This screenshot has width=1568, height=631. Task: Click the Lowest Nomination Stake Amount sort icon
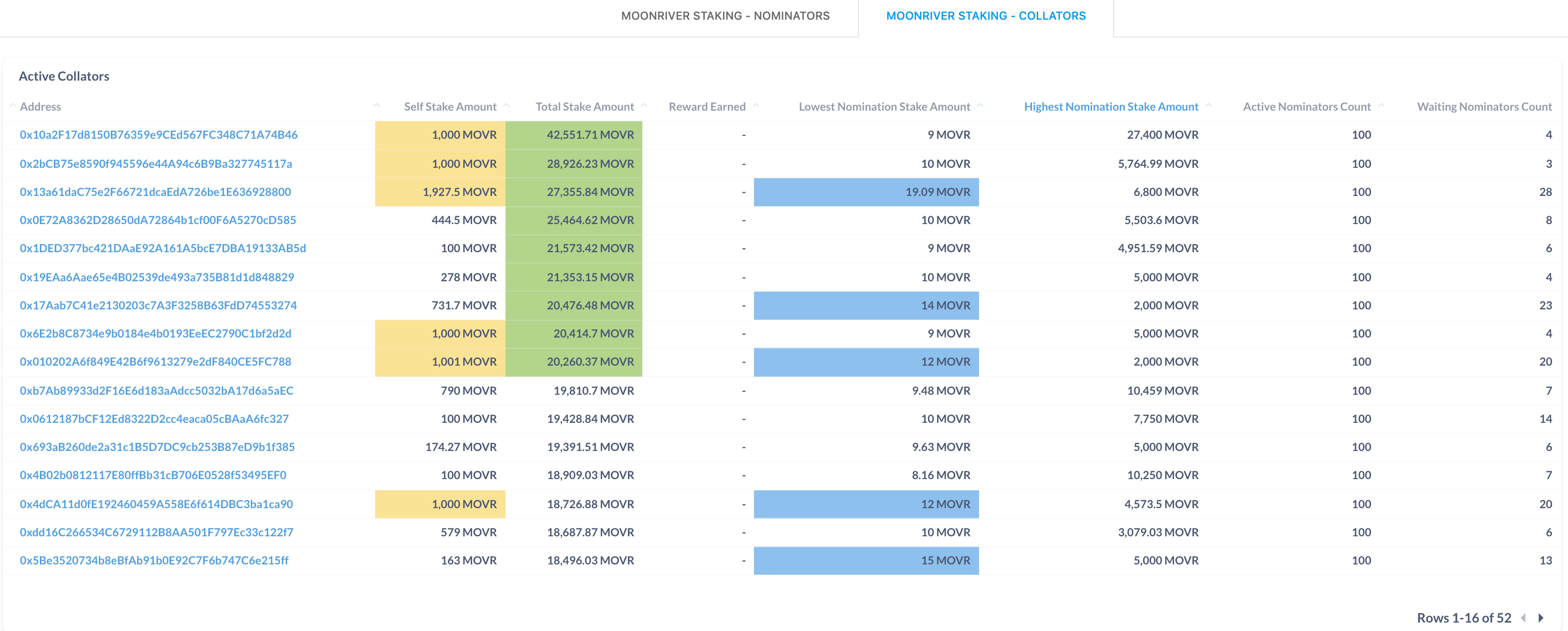click(x=980, y=105)
